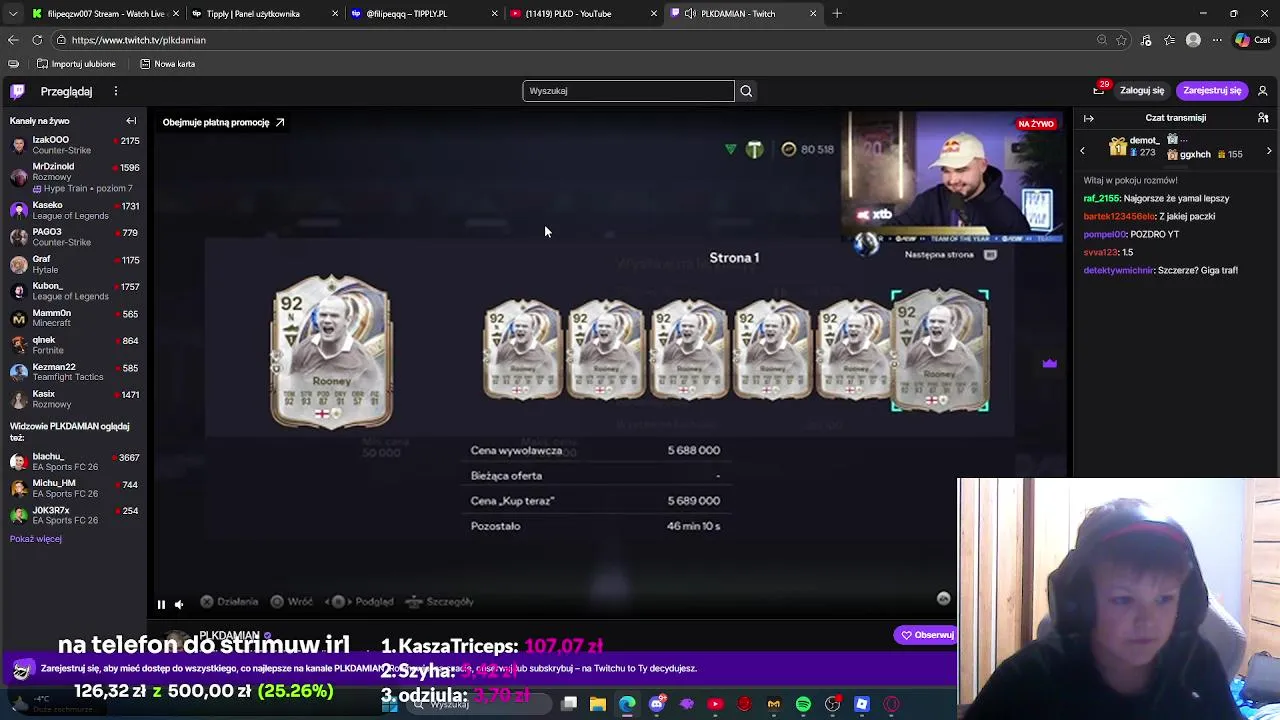Click the Zarejestruj się signup button
Image resolution: width=1280 pixels, height=720 pixels.
tap(1212, 90)
